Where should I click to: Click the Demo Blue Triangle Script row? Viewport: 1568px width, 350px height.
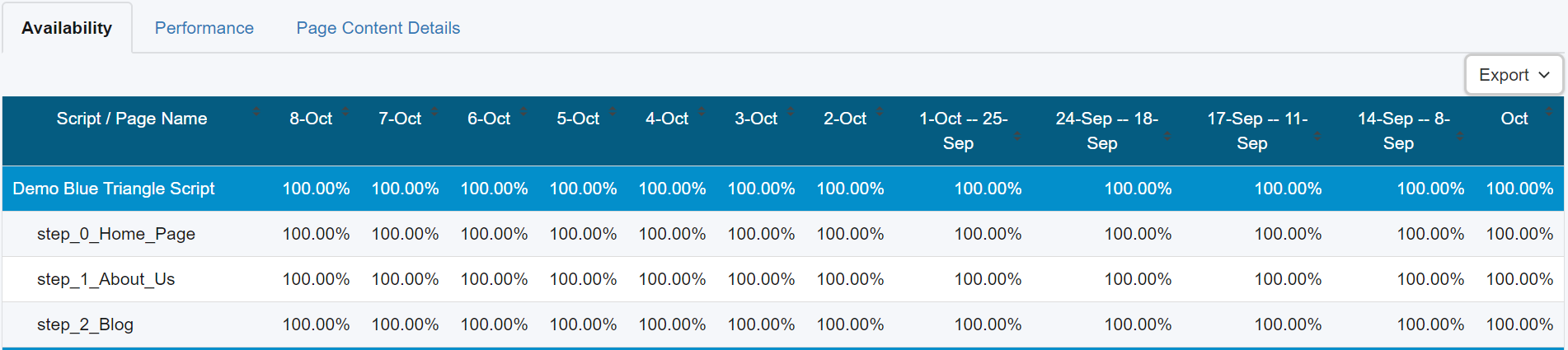114,189
